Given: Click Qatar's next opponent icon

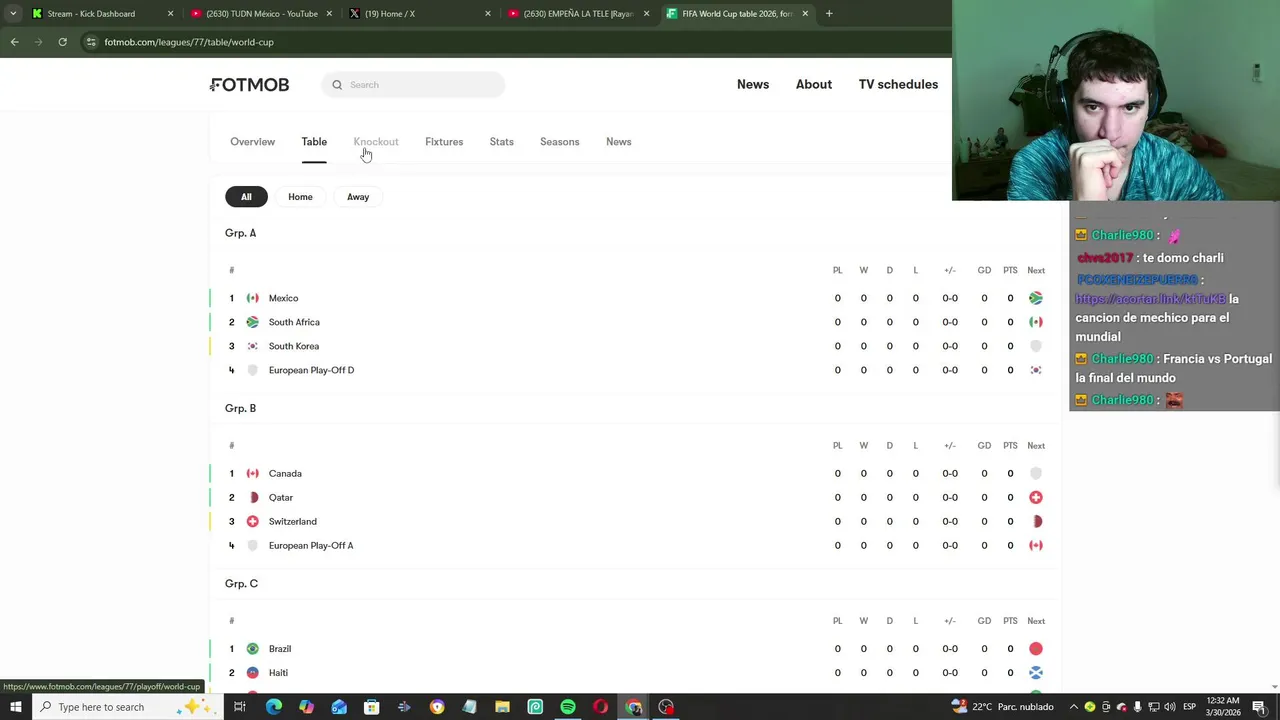Looking at the screenshot, I should tap(1036, 497).
